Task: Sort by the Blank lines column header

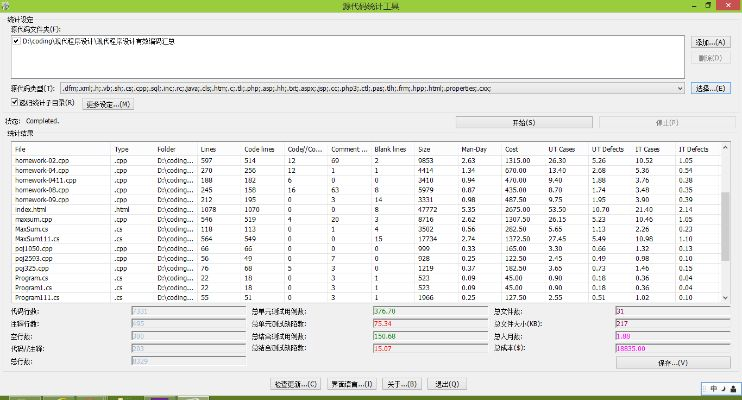Action: click(x=392, y=149)
